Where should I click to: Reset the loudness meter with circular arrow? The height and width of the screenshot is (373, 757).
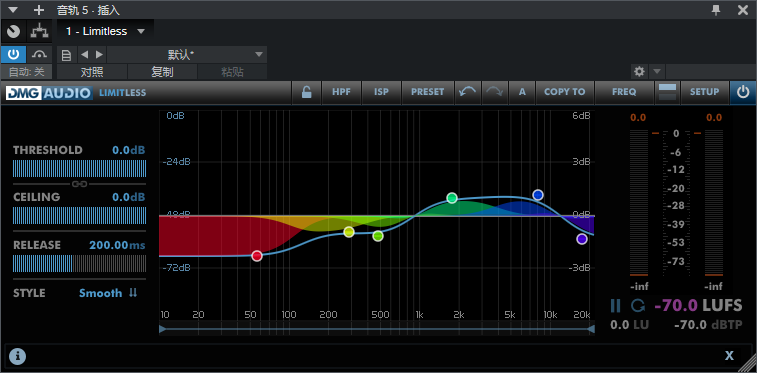[x=637, y=305]
